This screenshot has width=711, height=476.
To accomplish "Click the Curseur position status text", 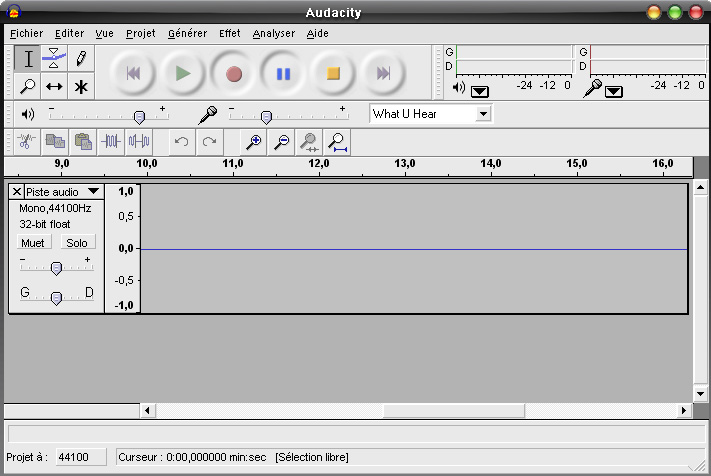I will (x=192, y=457).
